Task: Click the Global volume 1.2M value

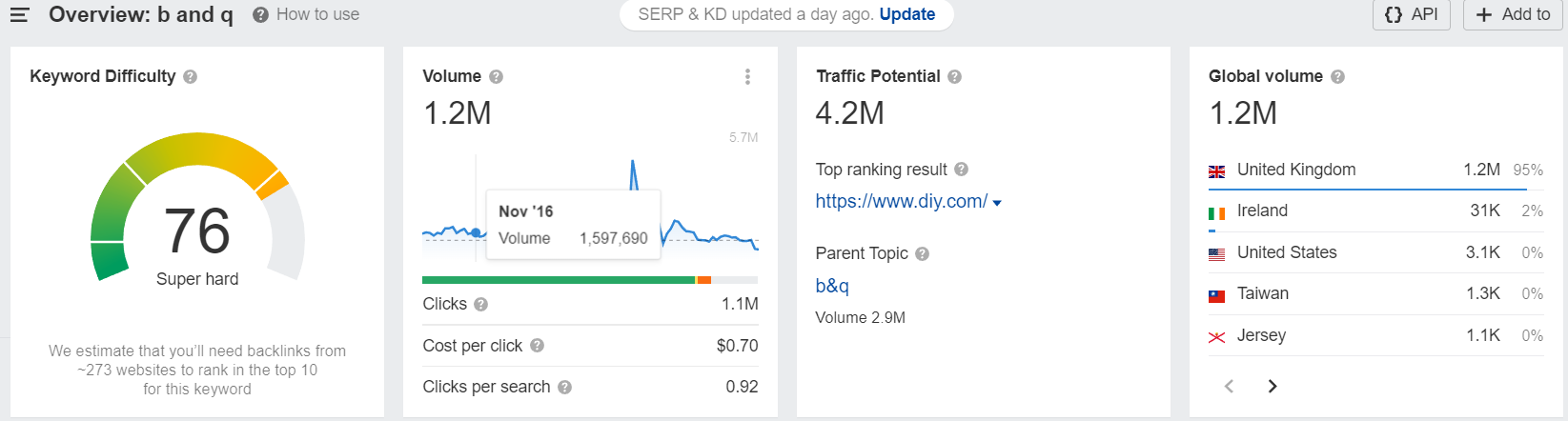Action: [x=1243, y=113]
